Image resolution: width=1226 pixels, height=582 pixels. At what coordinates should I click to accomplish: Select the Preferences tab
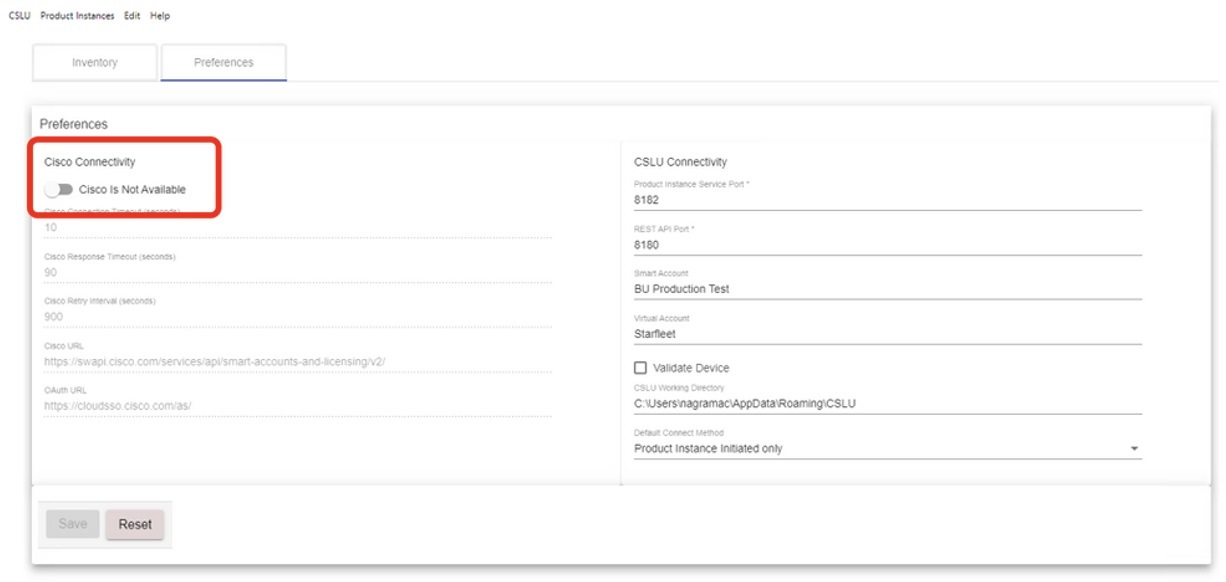click(x=223, y=62)
